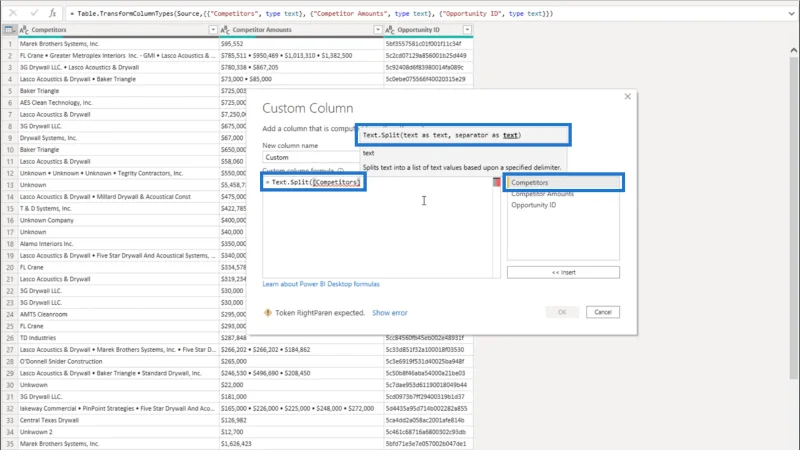Click Competitors column type icon
The image size is (800, 450).
pos(24,30)
